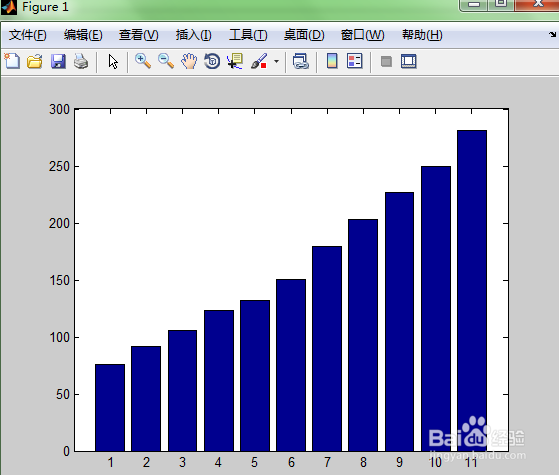Click the y-axis label 100
Screen dimensions: 559x475
pyautogui.click(x=60, y=337)
